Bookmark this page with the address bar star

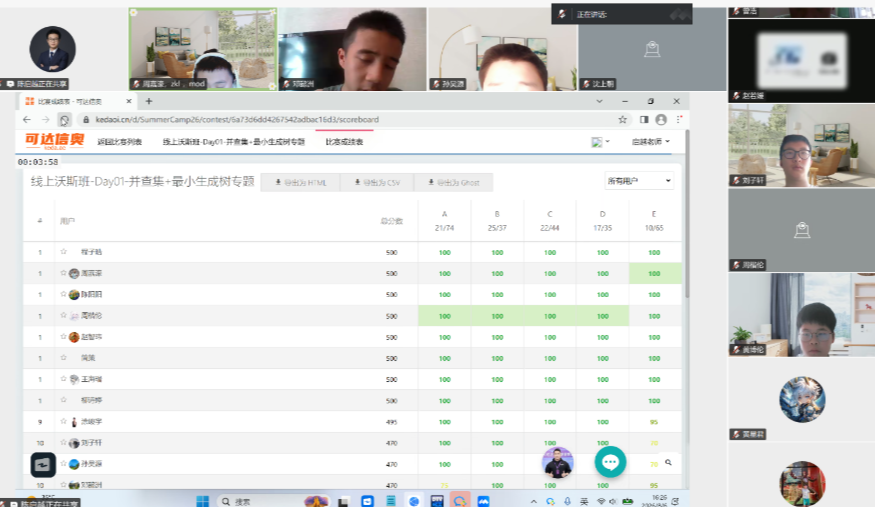pos(622,119)
